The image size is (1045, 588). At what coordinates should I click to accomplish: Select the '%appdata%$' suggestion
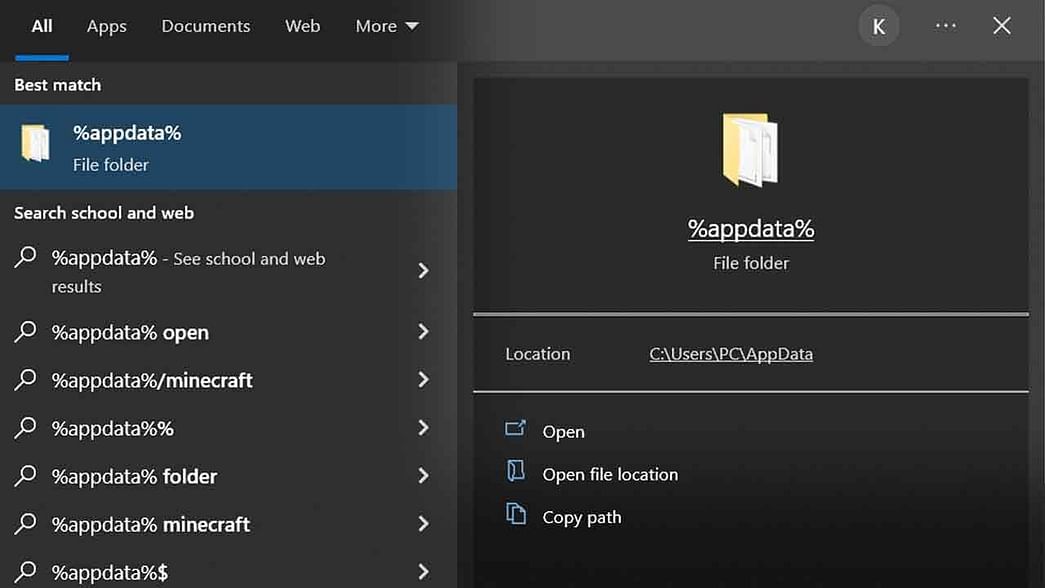[x=229, y=570]
